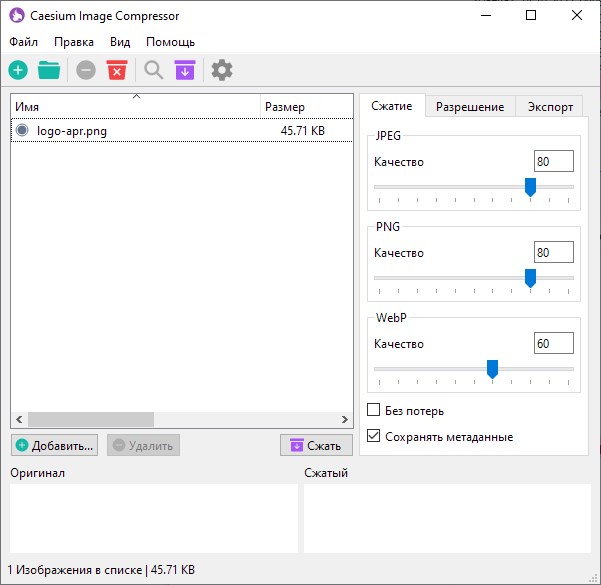The width and height of the screenshot is (601, 585).
Task: Toggle Сохранять метаданные checkbox
Action: click(x=373, y=436)
